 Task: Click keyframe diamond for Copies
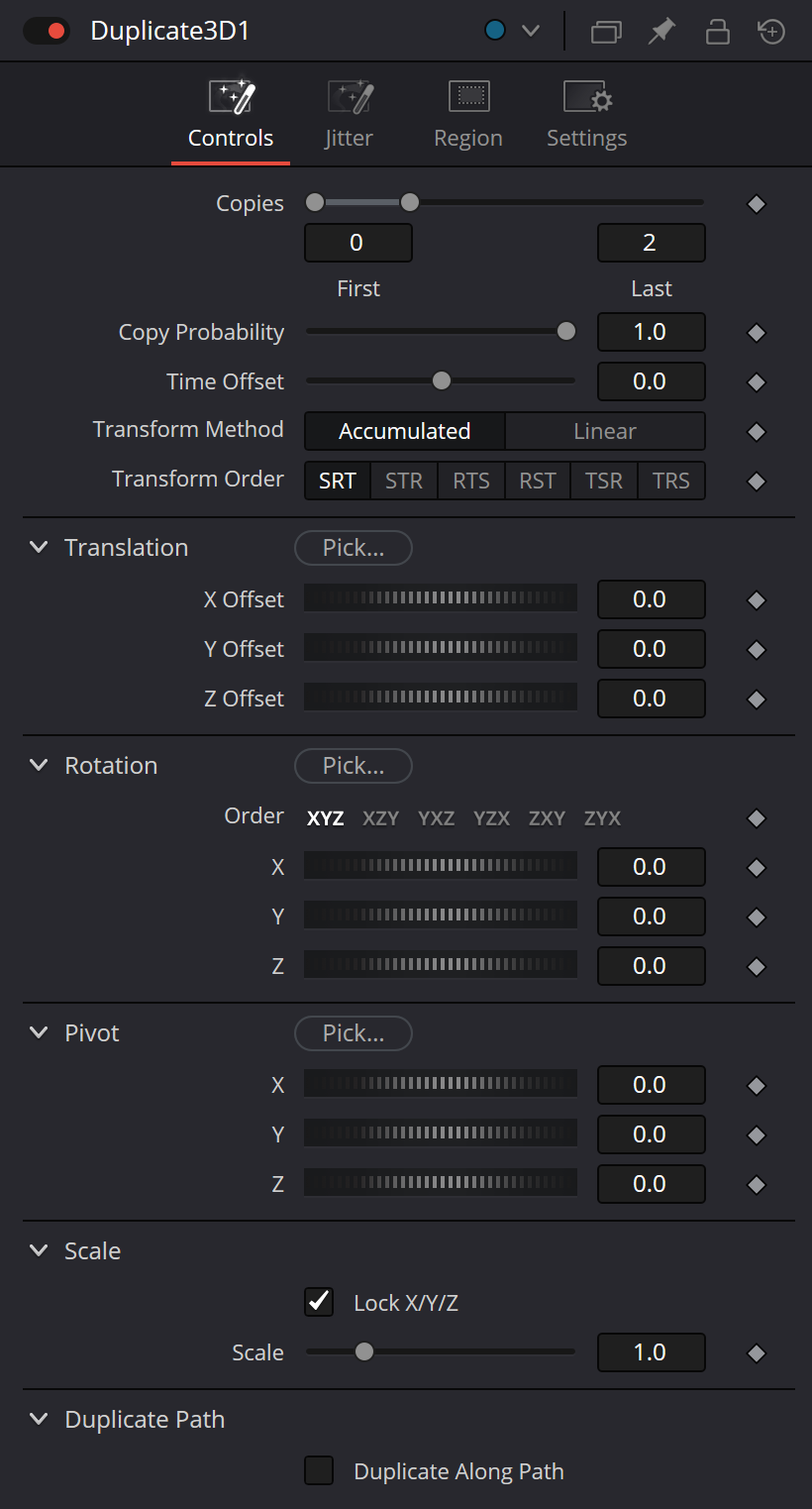click(757, 204)
